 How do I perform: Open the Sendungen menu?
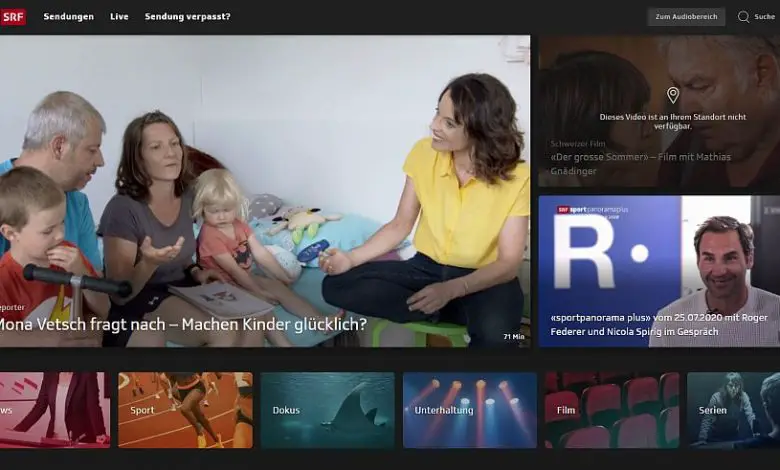[69, 16]
